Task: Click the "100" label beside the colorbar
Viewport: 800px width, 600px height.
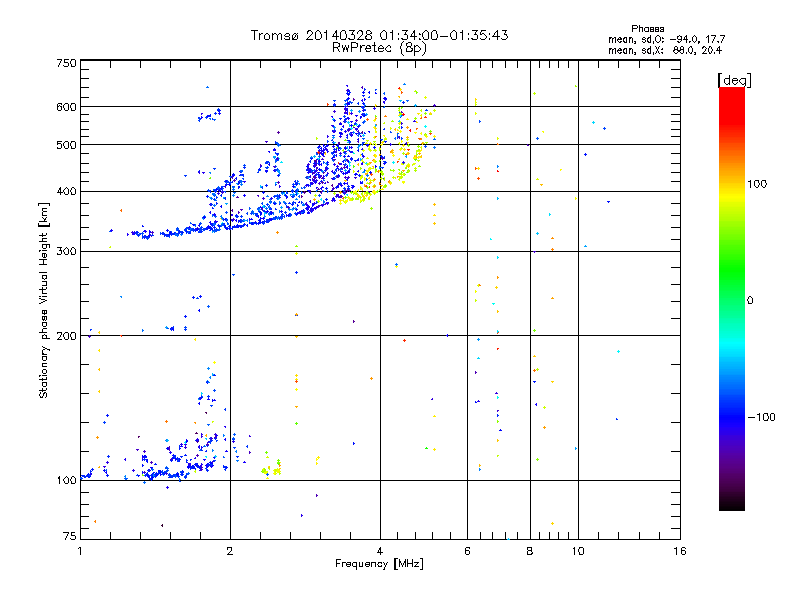Action: 757,184
